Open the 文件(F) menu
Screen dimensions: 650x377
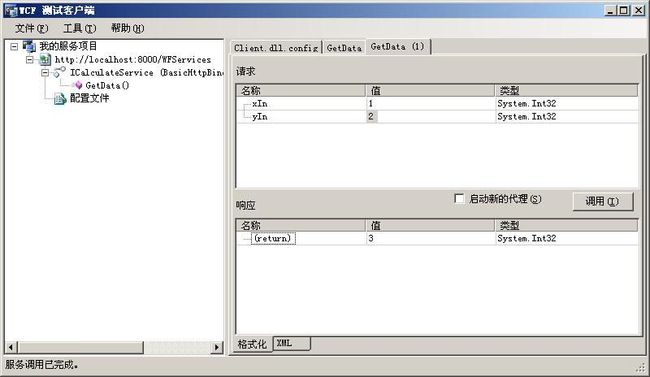click(x=32, y=28)
